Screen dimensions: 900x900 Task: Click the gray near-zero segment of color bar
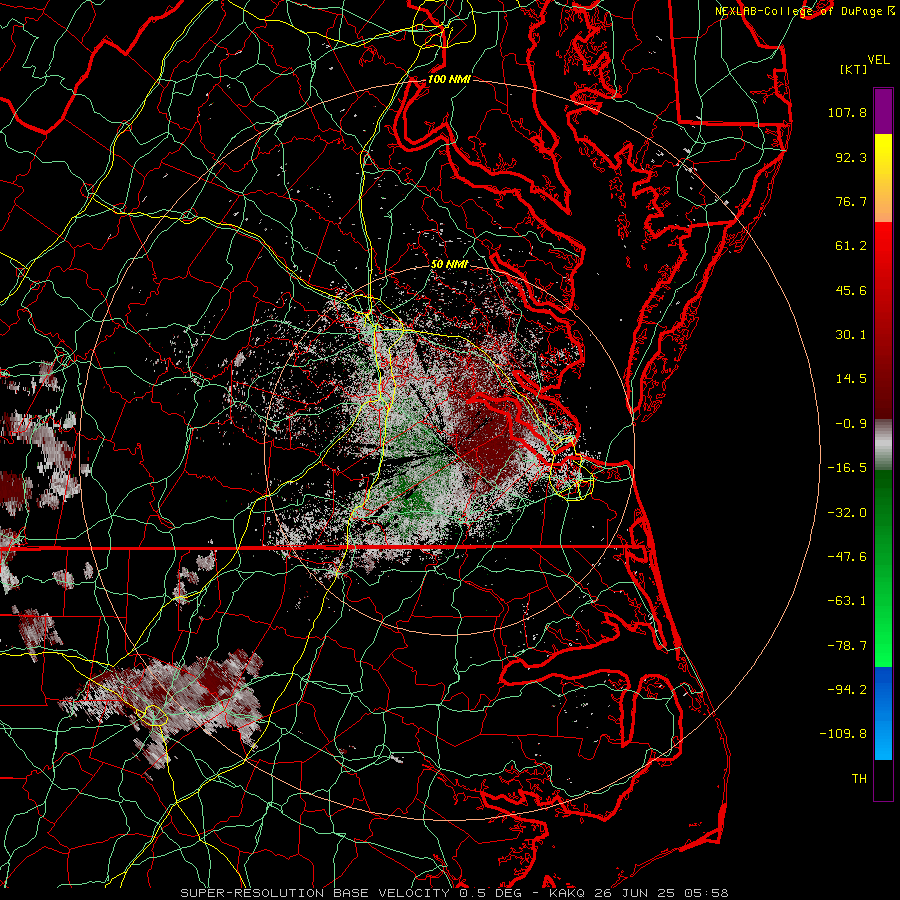[x=883, y=445]
